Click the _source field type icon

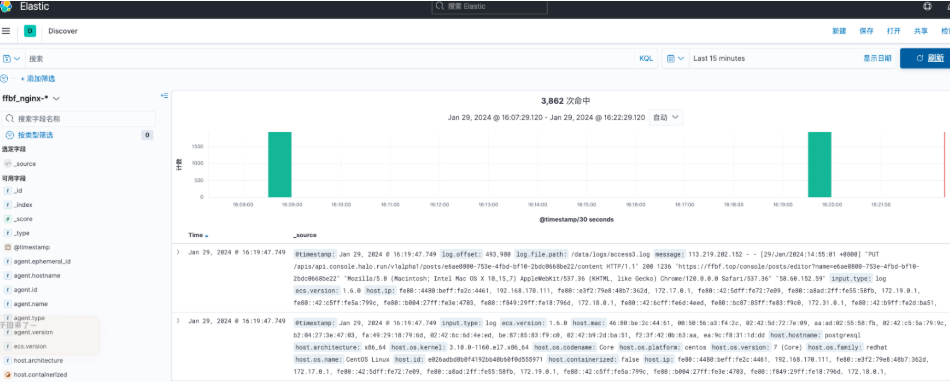(8, 164)
